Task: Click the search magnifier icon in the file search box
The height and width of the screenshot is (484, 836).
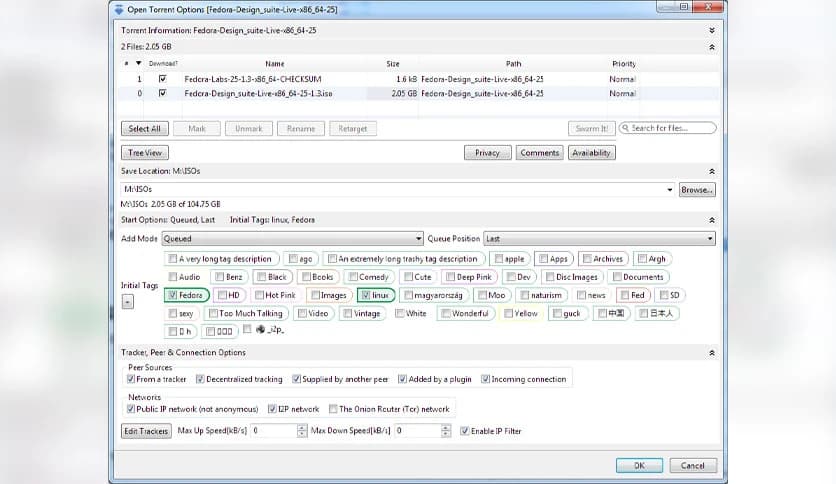Action: click(x=625, y=128)
